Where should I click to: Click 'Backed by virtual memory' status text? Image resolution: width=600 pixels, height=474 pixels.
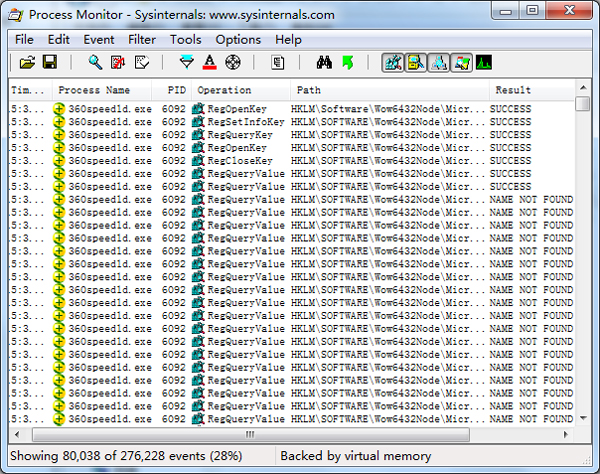point(355,456)
